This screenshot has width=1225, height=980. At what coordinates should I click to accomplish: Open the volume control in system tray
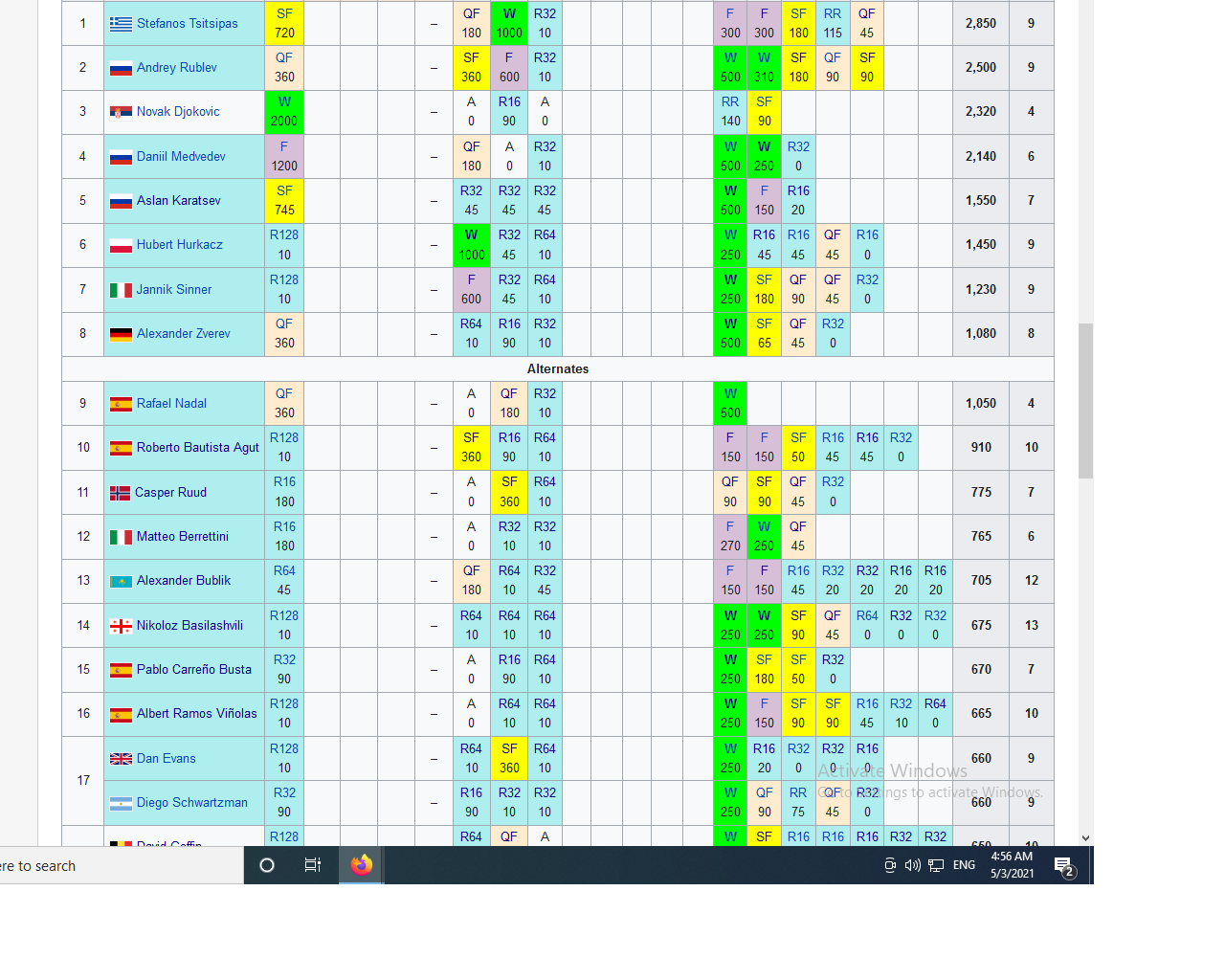click(x=912, y=865)
